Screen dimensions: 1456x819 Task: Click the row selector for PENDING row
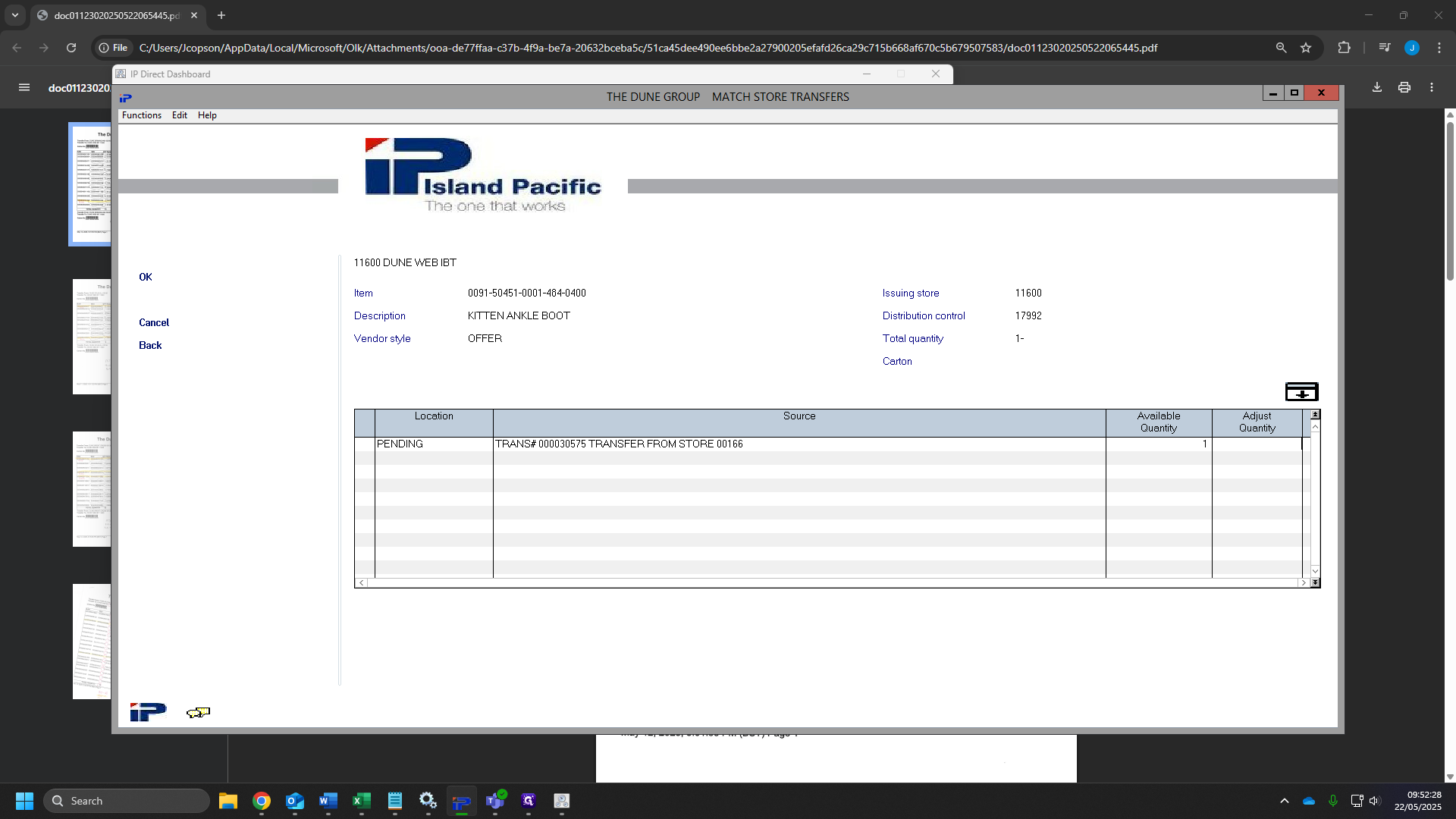coord(365,444)
